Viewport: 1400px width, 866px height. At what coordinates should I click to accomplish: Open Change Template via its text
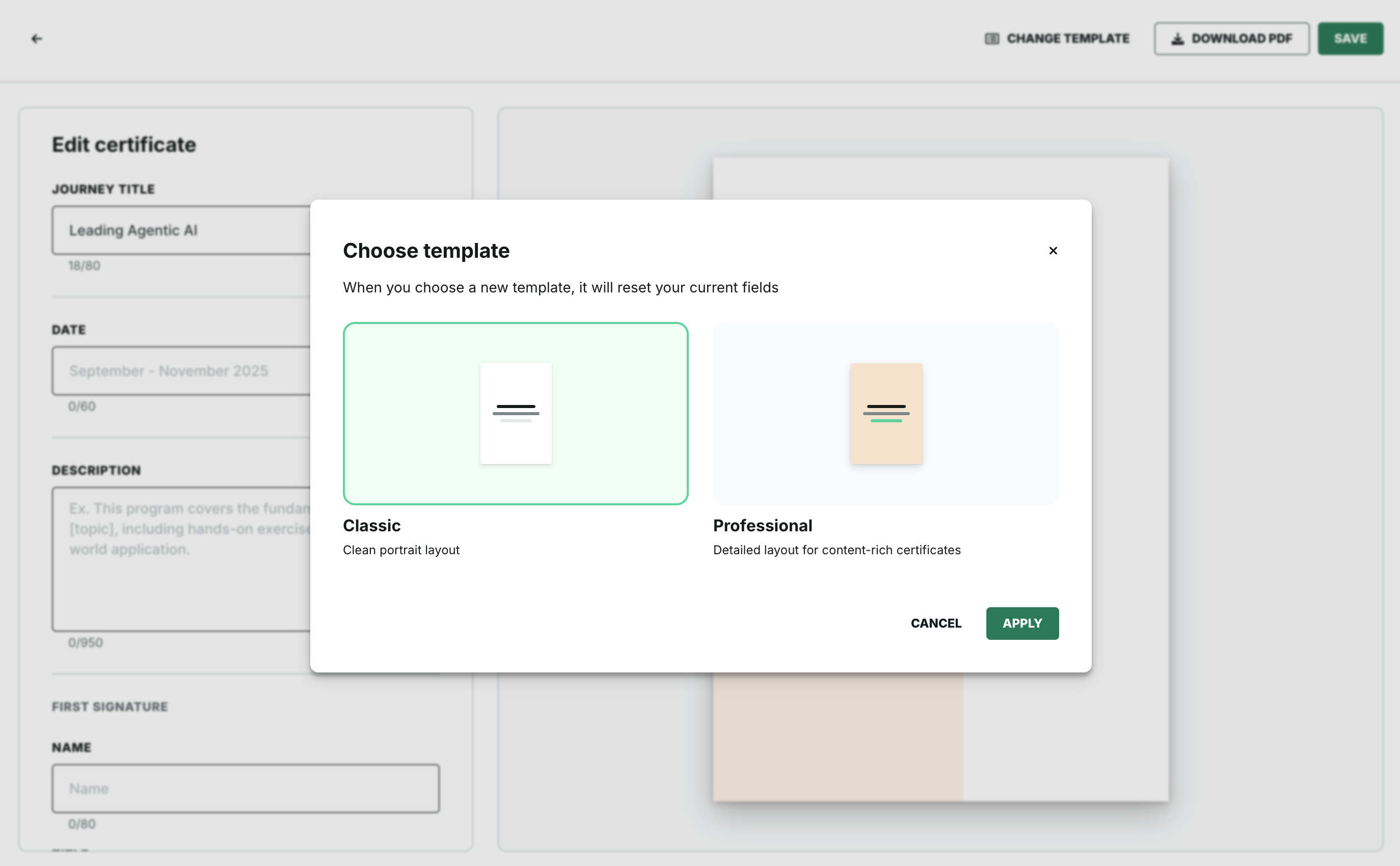click(1068, 38)
